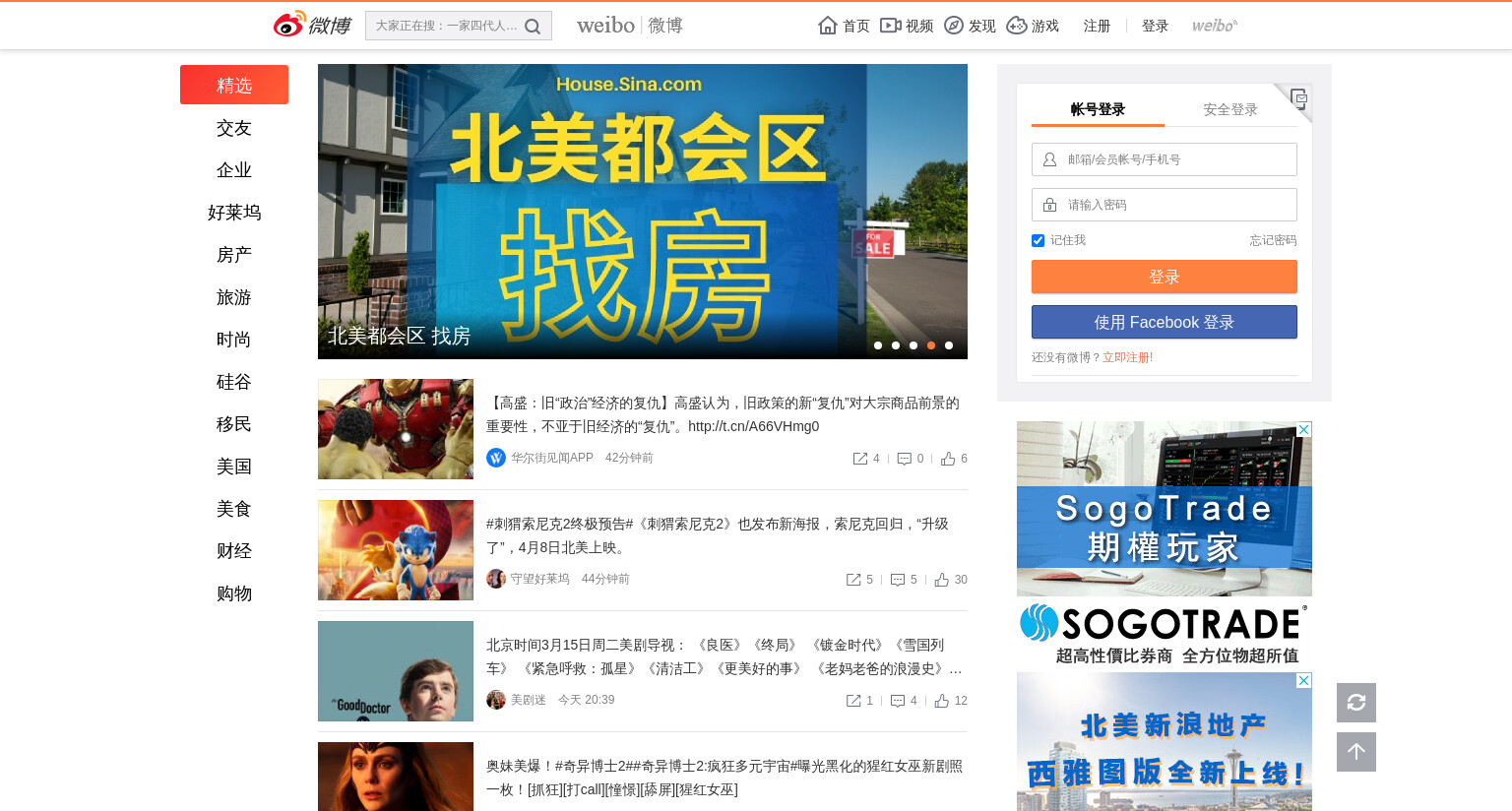Click 忘记密码 link
This screenshot has height=811, width=1512.
point(1273,240)
